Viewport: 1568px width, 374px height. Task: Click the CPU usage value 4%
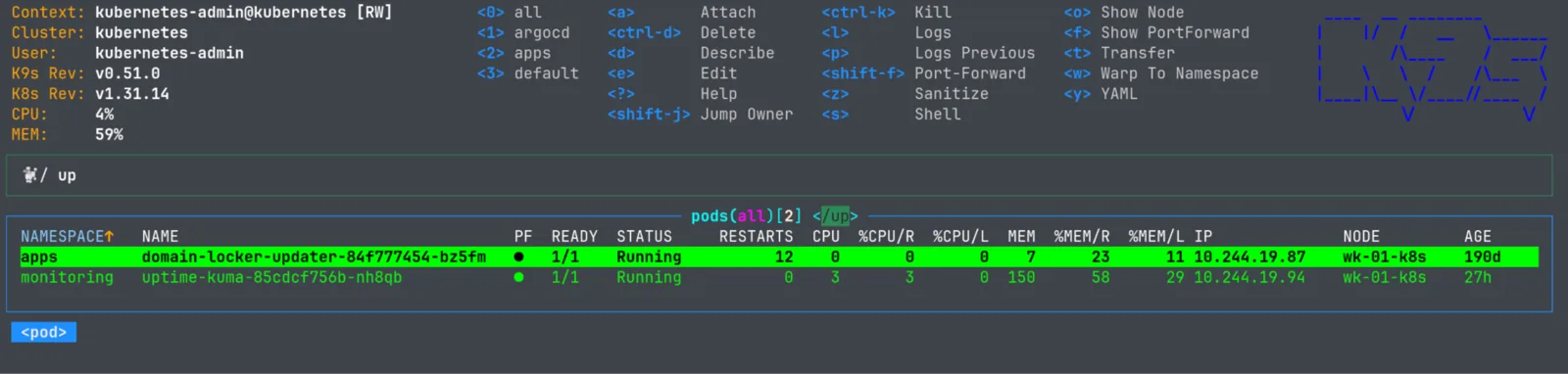pyautogui.click(x=104, y=115)
